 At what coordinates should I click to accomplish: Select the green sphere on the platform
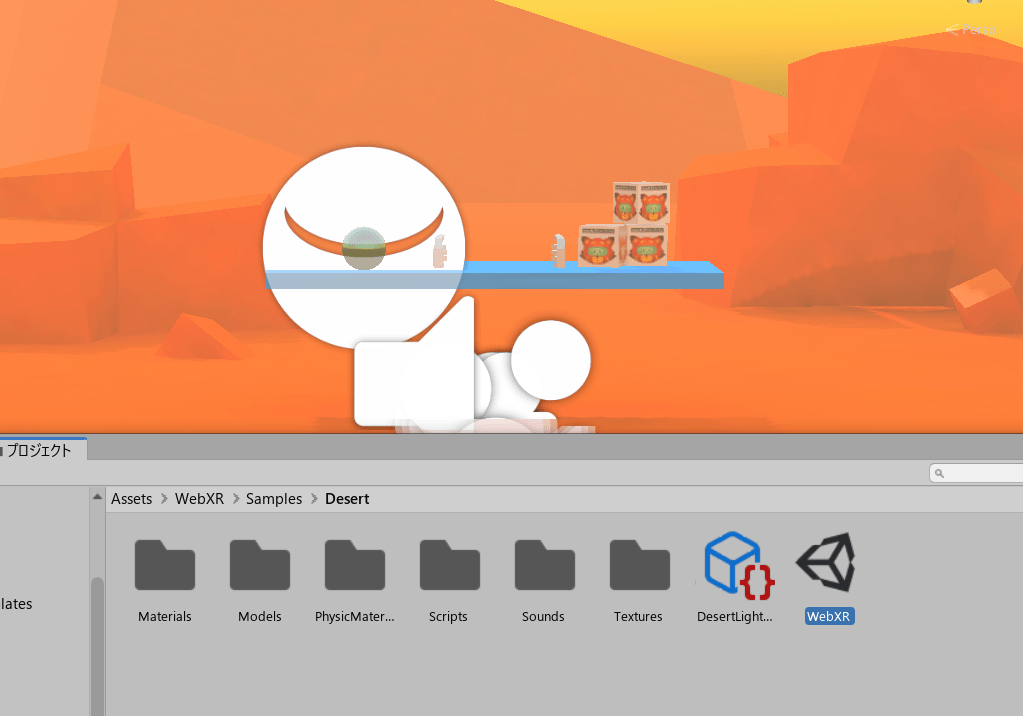363,249
